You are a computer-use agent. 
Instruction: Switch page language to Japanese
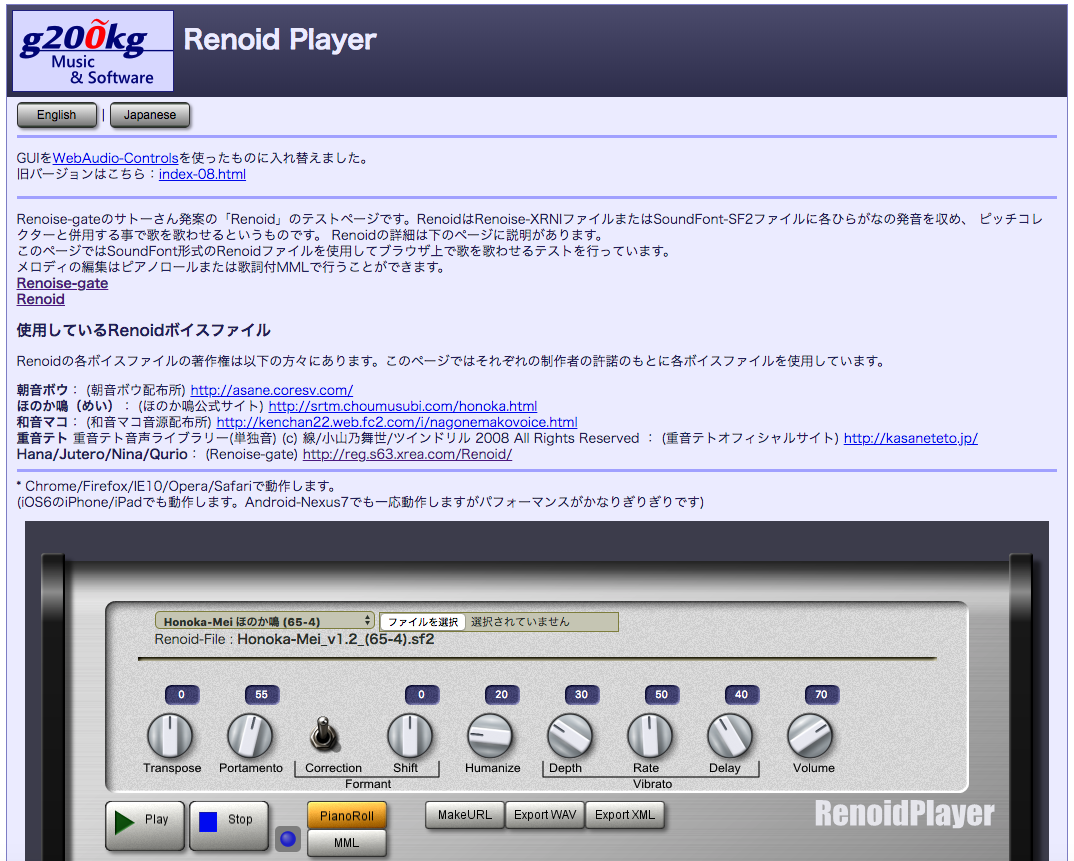(x=150, y=115)
